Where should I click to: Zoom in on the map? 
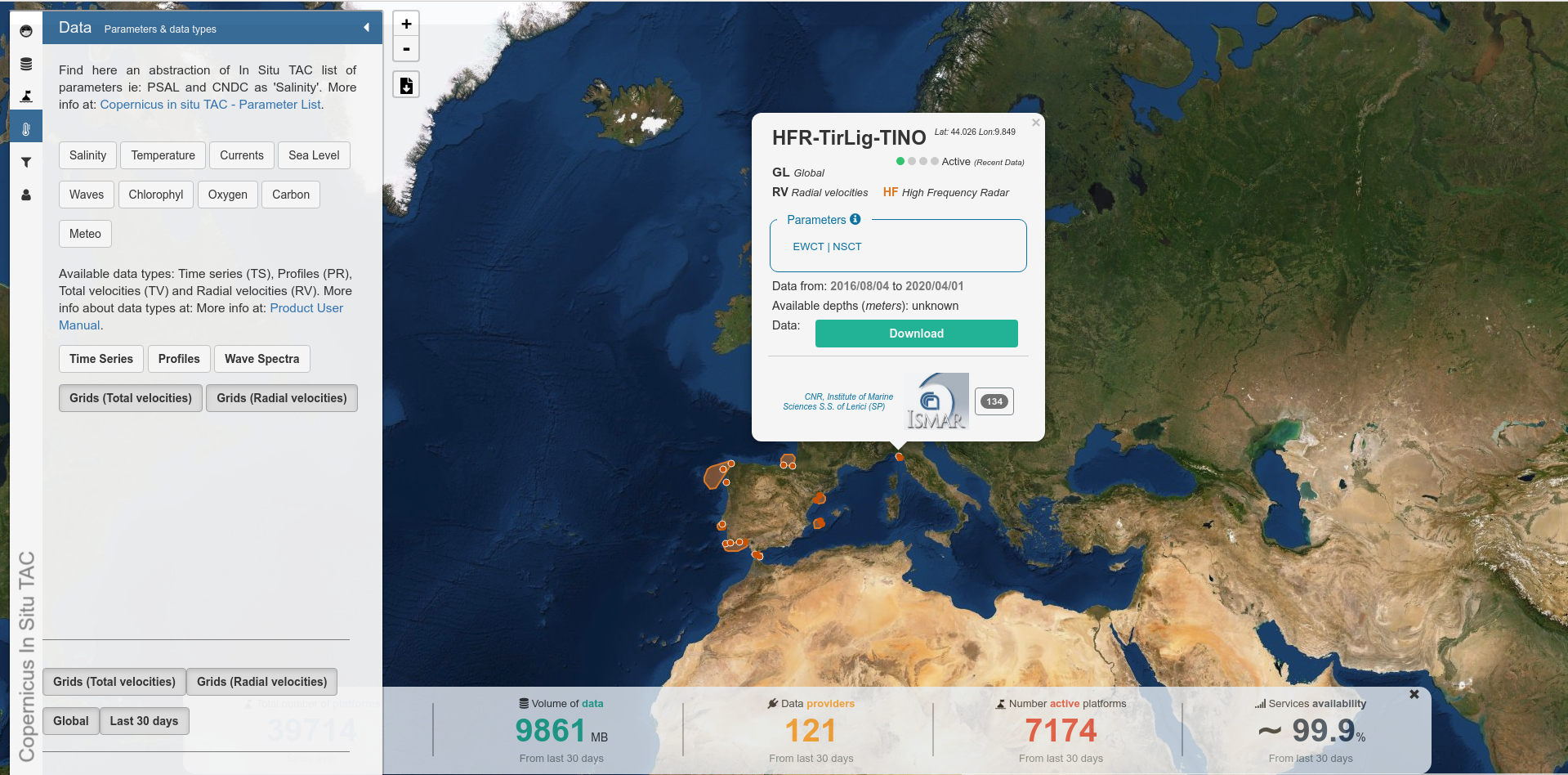(x=406, y=24)
